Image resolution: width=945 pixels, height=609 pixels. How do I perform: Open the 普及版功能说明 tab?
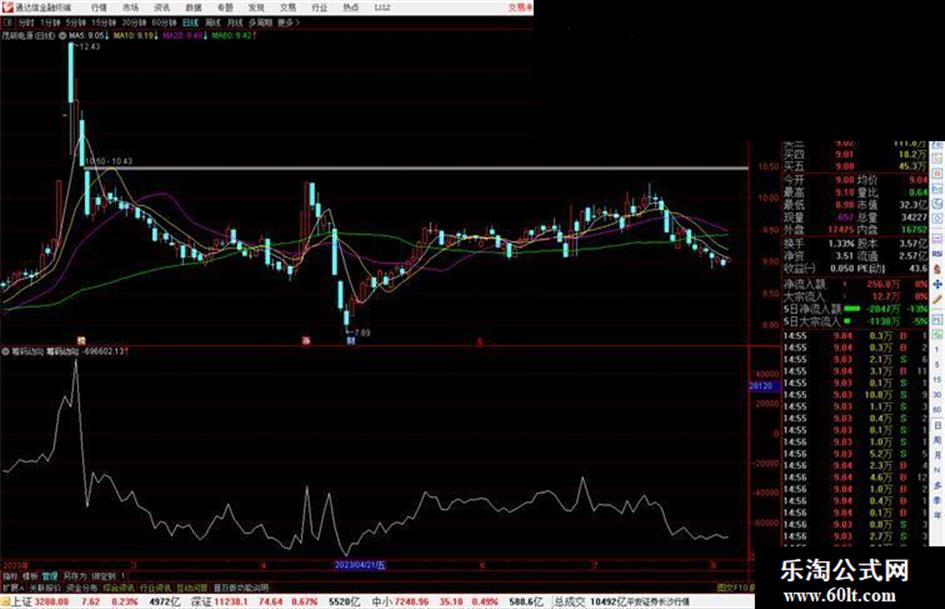[x=241, y=587]
